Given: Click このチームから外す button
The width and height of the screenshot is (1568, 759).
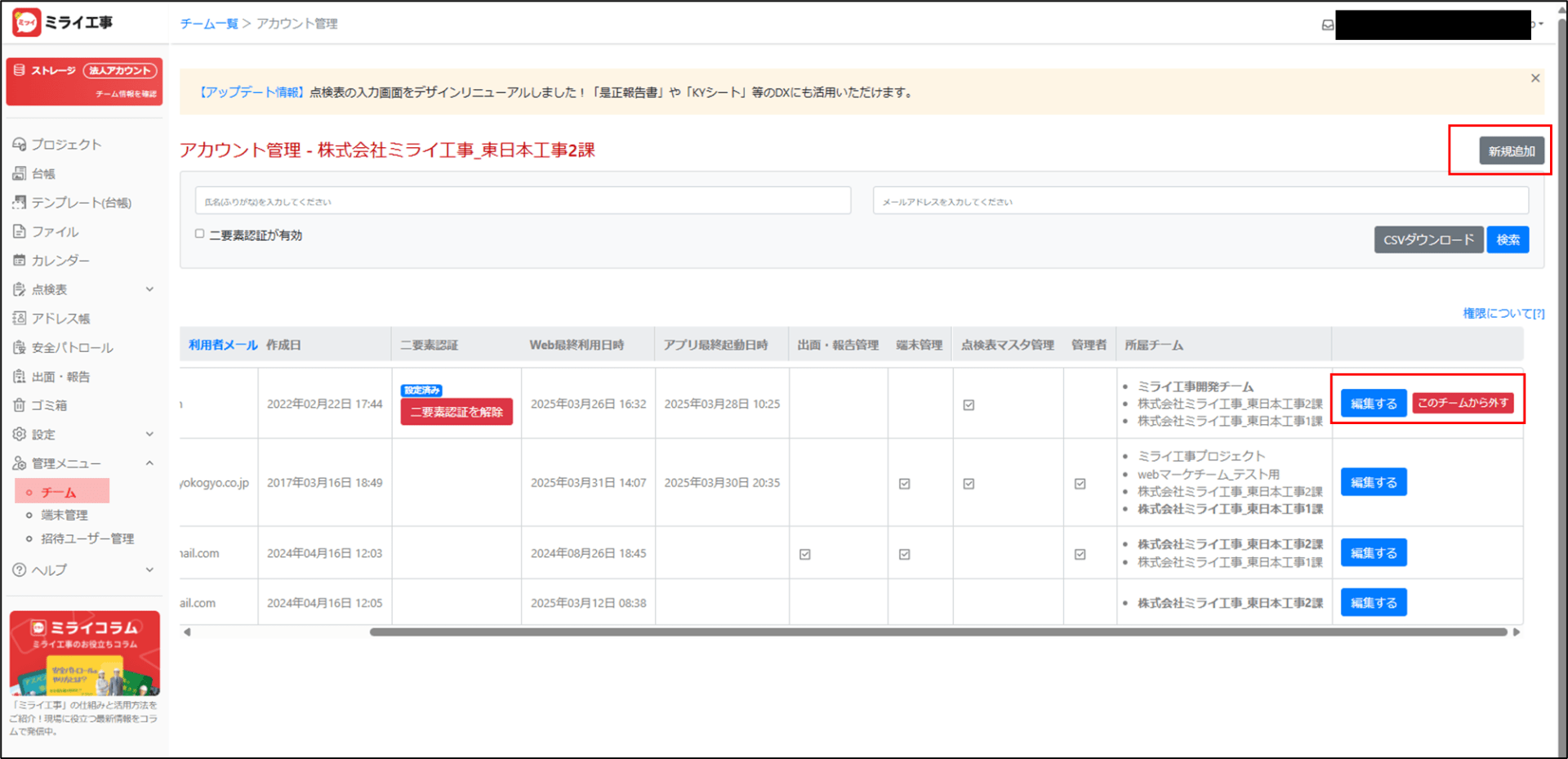Looking at the screenshot, I should 1463,403.
